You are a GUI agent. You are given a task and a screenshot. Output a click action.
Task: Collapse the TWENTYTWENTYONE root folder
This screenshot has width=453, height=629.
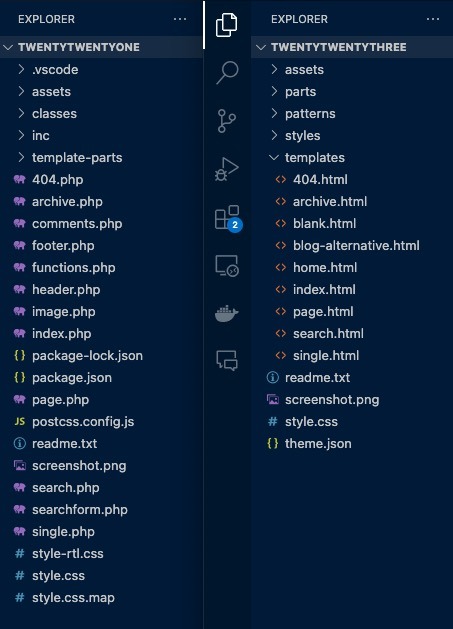(x=101, y=47)
